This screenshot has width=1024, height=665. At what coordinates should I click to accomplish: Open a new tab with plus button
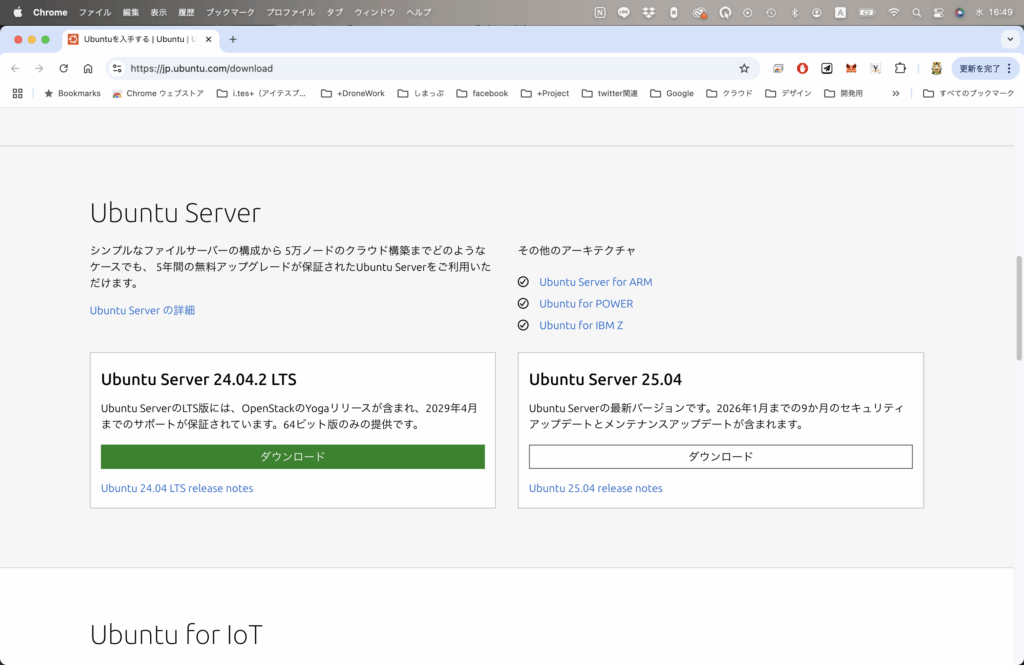(232, 39)
